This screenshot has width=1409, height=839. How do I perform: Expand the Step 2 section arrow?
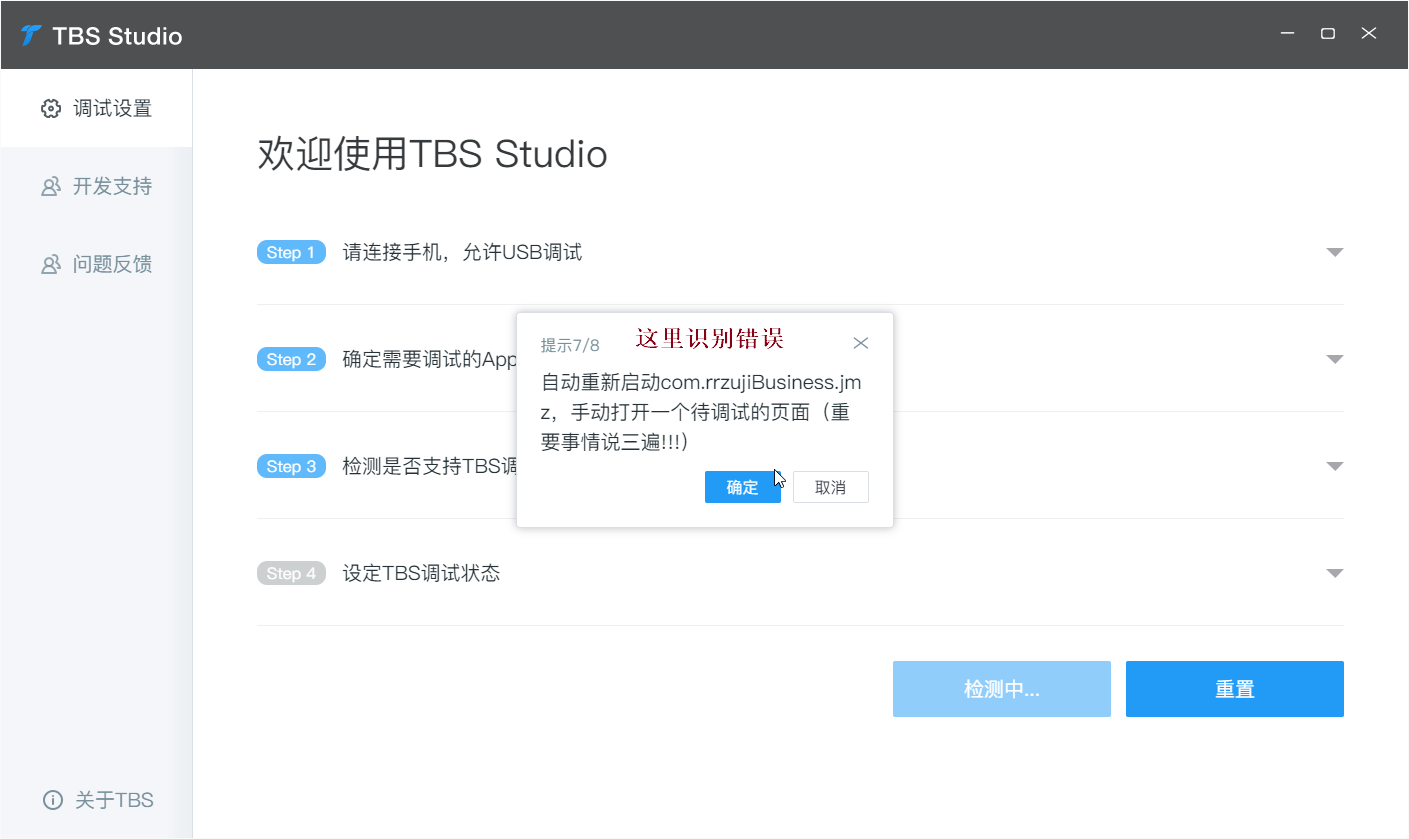1334,359
